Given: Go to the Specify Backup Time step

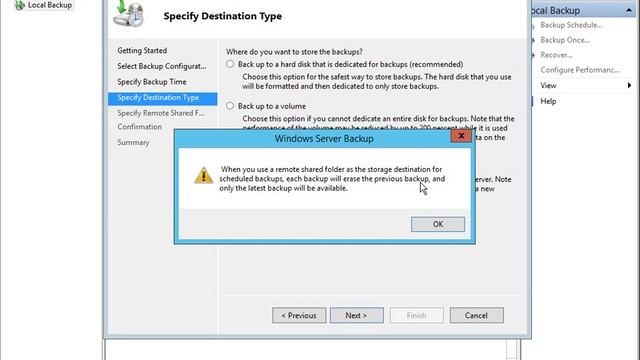Looking at the screenshot, I should [x=152, y=82].
